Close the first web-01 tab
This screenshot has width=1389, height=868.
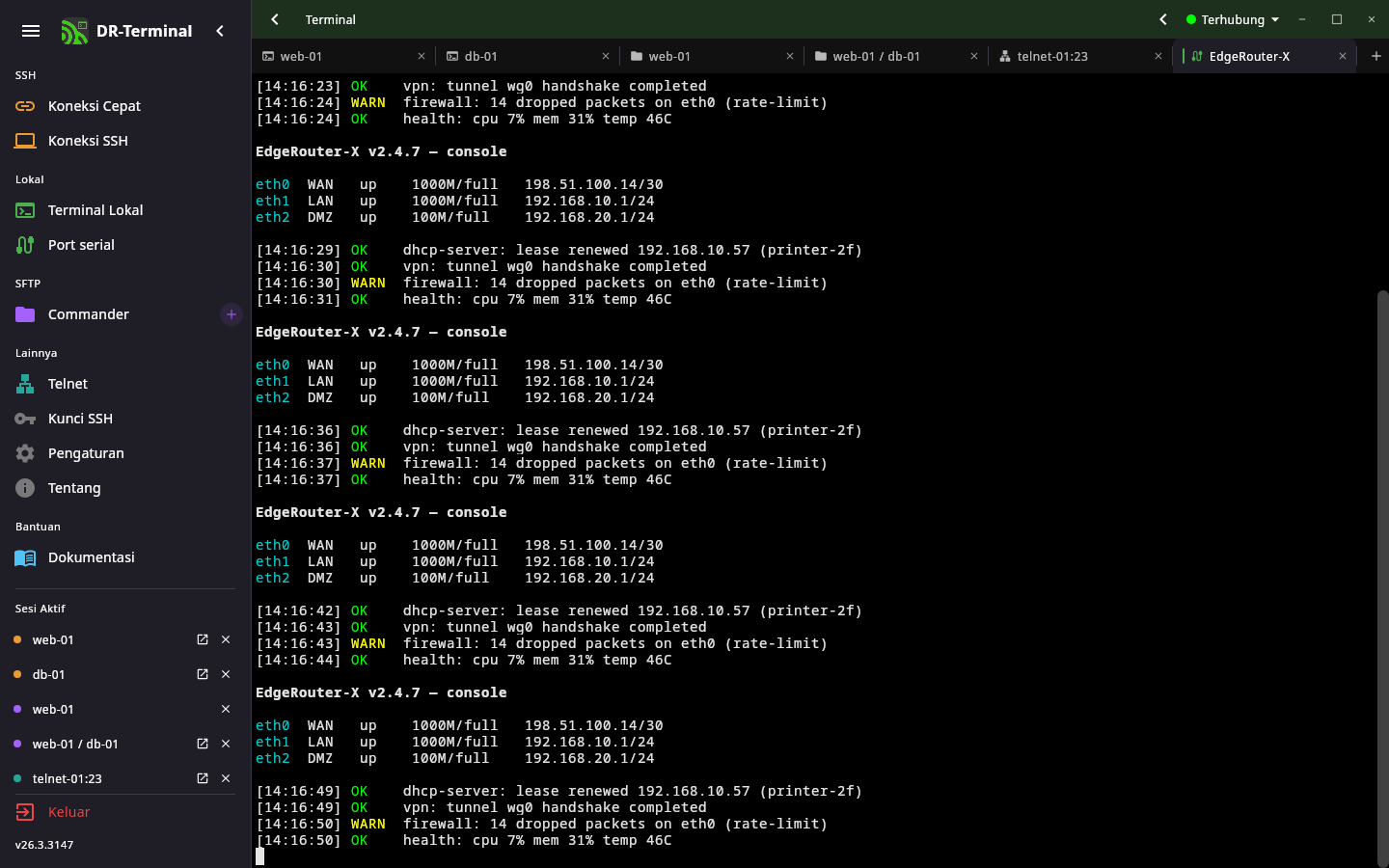coord(422,56)
